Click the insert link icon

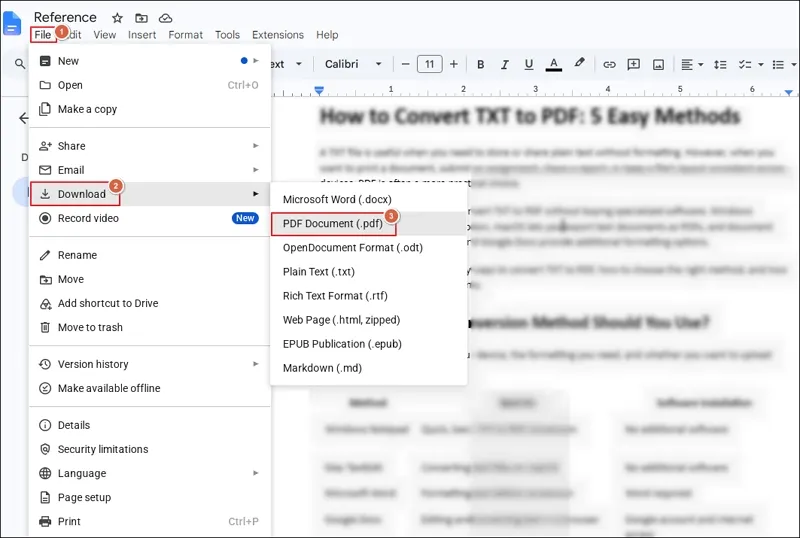point(609,64)
